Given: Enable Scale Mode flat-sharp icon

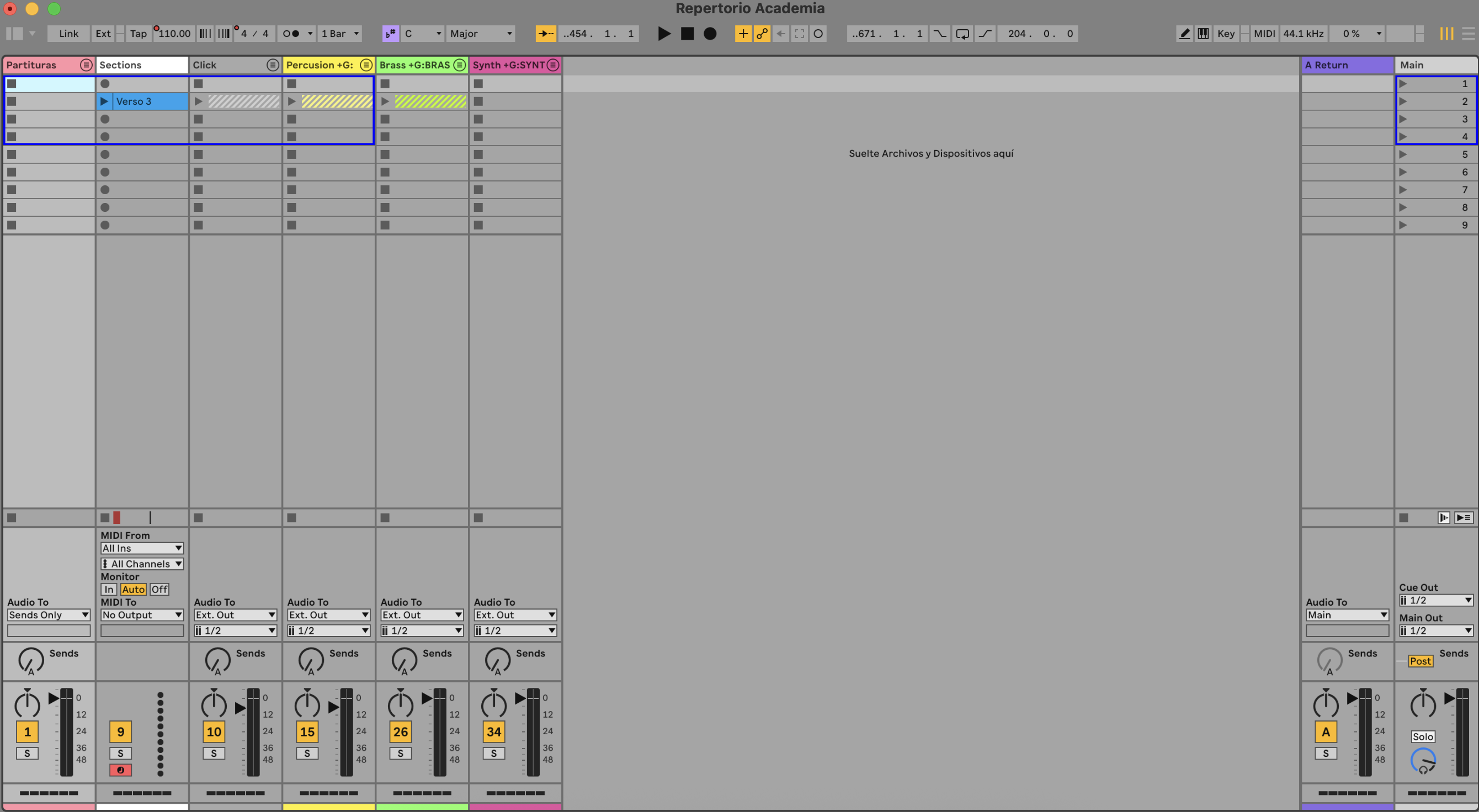Looking at the screenshot, I should 390,33.
